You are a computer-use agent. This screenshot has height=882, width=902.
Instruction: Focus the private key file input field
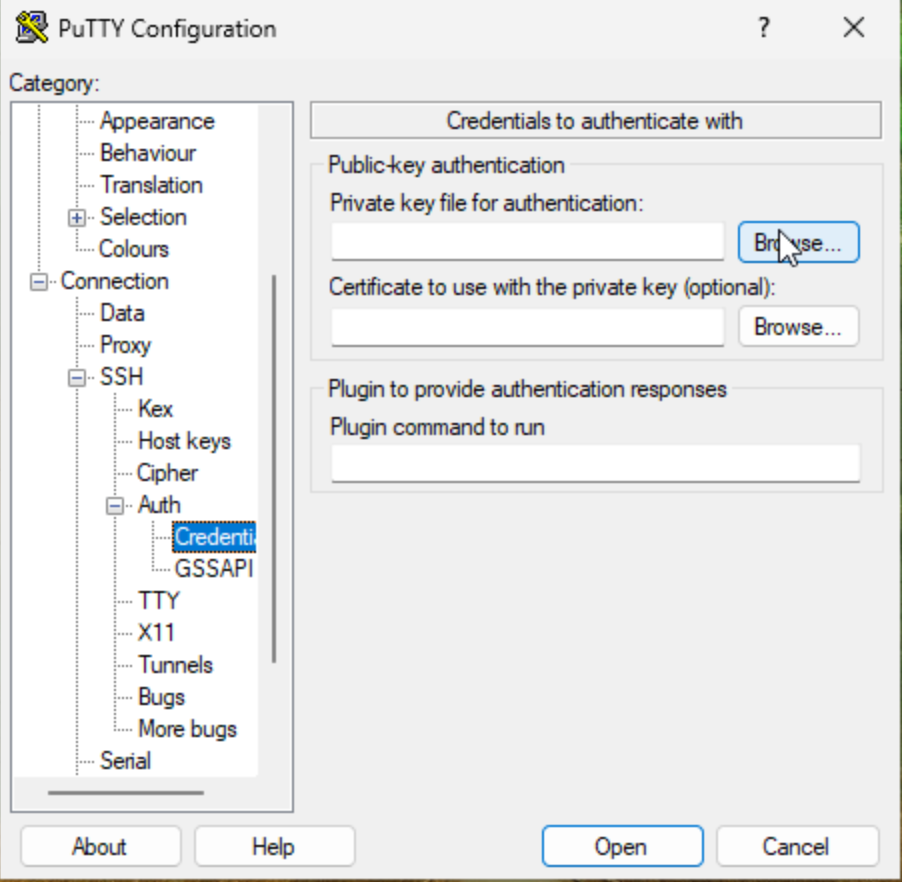pos(527,242)
